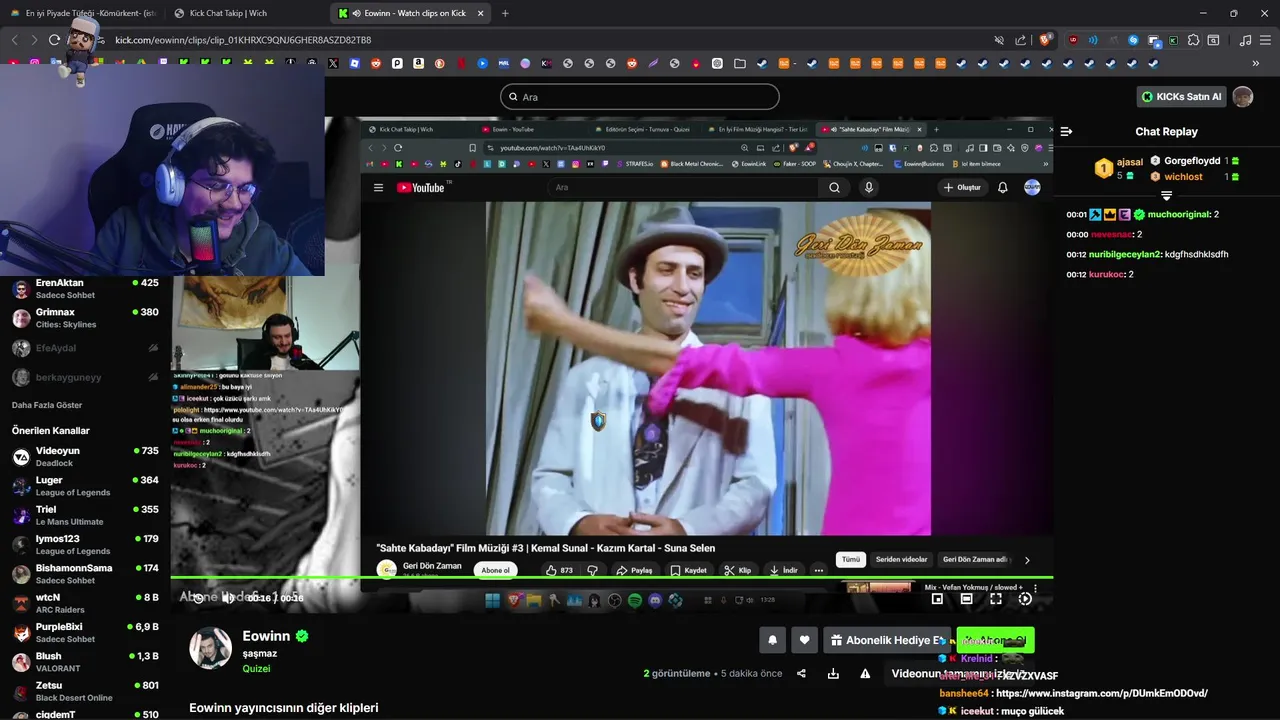This screenshot has width=1280, height=720.
Task: Mute the clip volume speaker icon
Action: click(228, 598)
